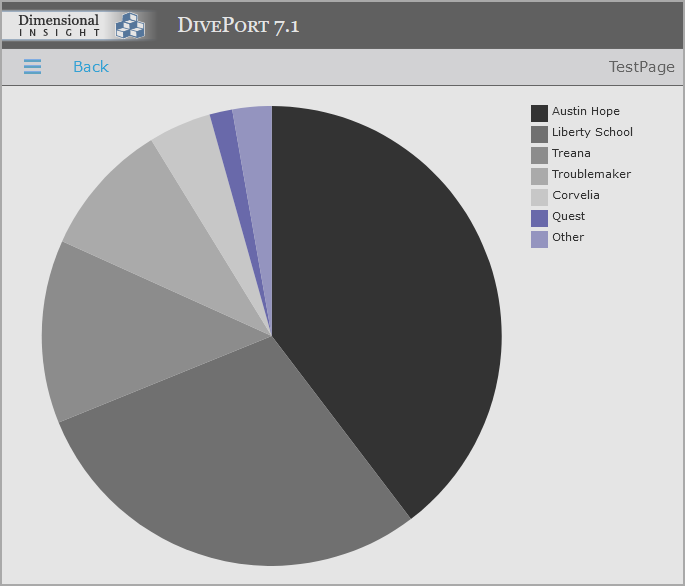Image resolution: width=685 pixels, height=586 pixels.
Task: Click the Troublemaker legend label
Action: pyautogui.click(x=591, y=174)
